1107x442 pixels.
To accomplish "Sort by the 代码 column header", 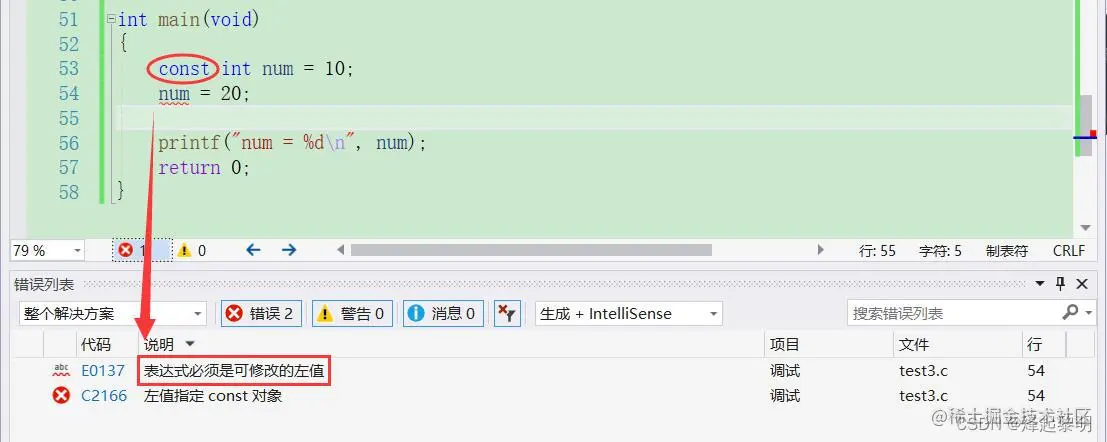I will (96, 345).
